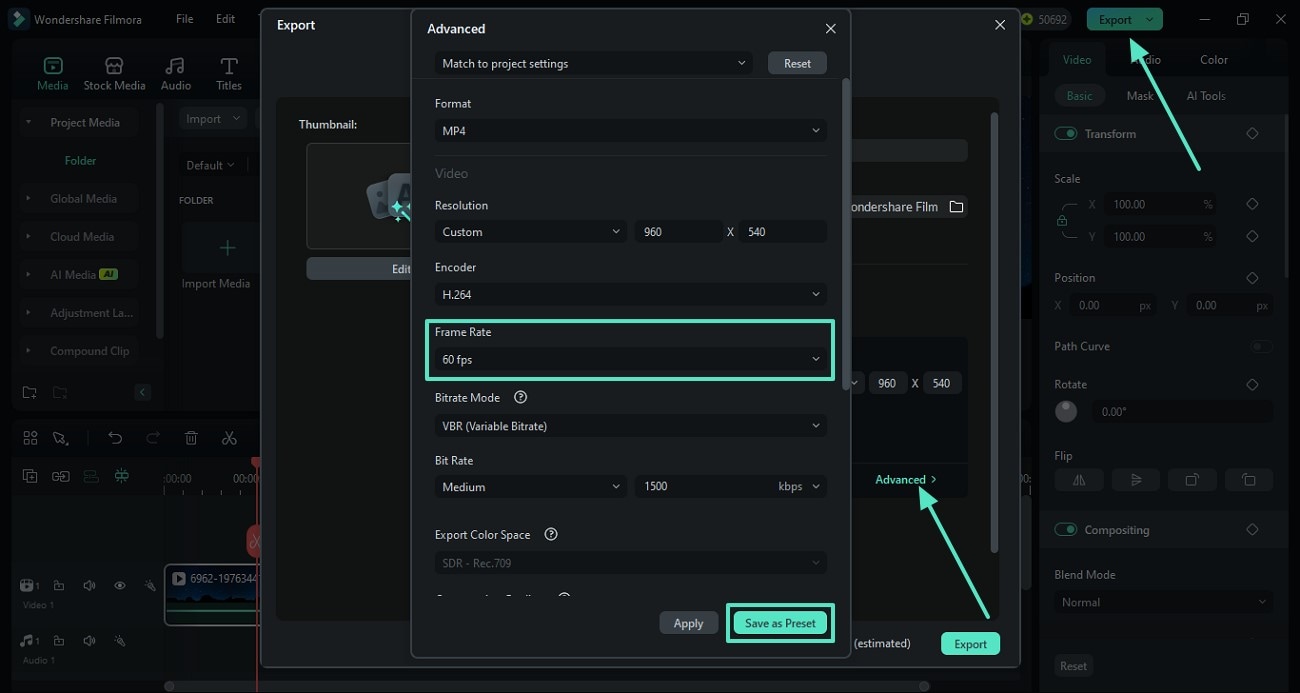Click Bitrate Mode help icon

click(x=520, y=397)
